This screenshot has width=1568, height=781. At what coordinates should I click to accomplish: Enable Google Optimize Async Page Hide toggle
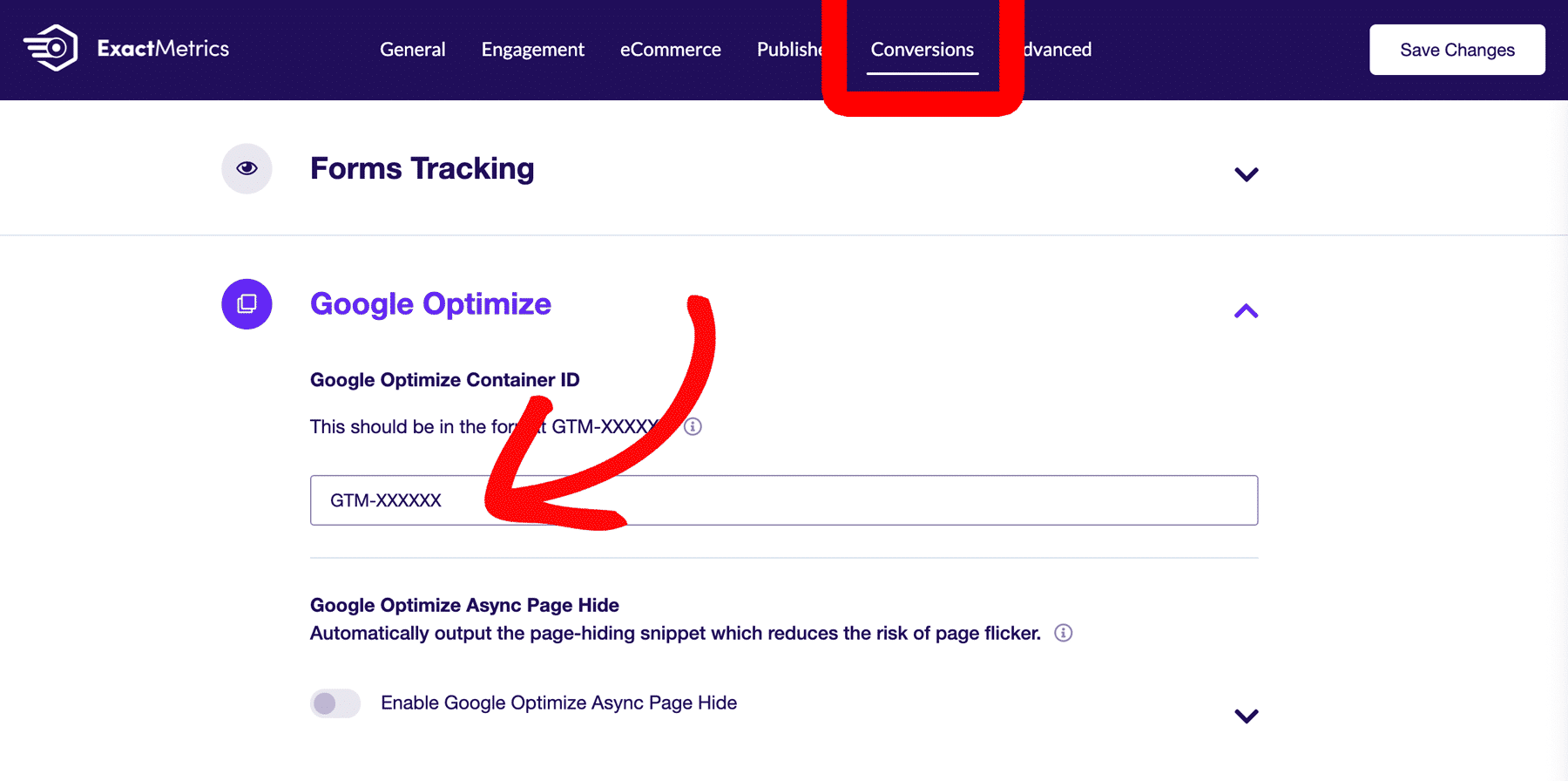(x=335, y=703)
